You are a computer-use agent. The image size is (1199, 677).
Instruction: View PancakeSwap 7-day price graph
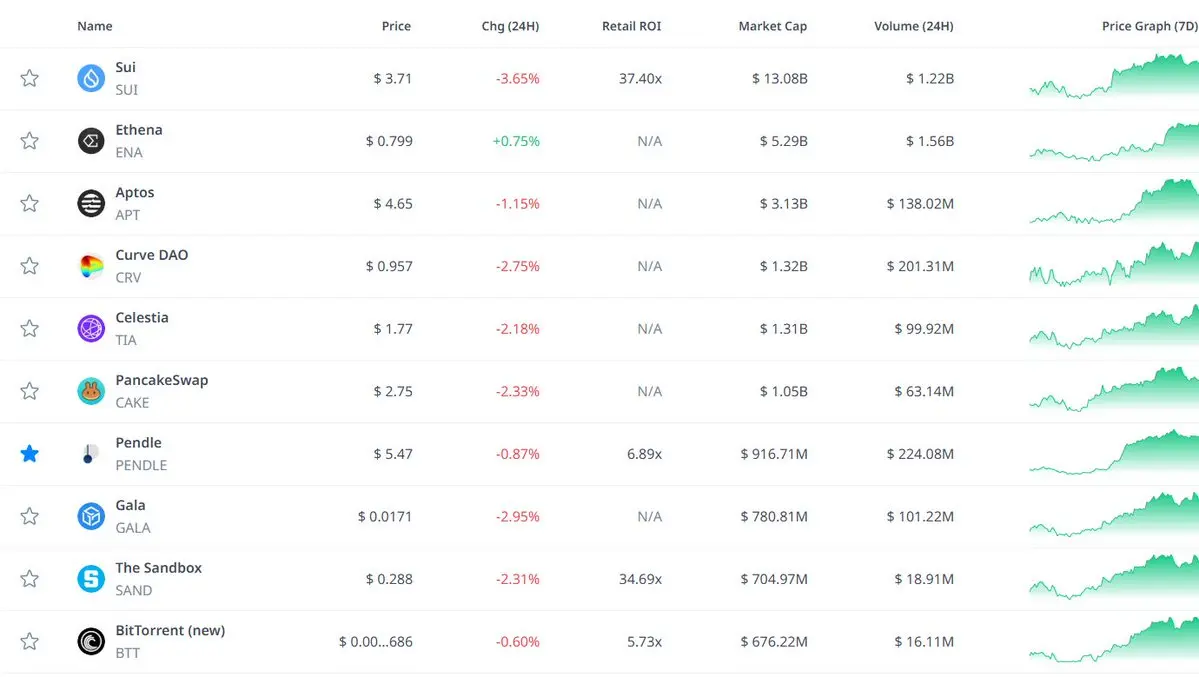[1114, 389]
